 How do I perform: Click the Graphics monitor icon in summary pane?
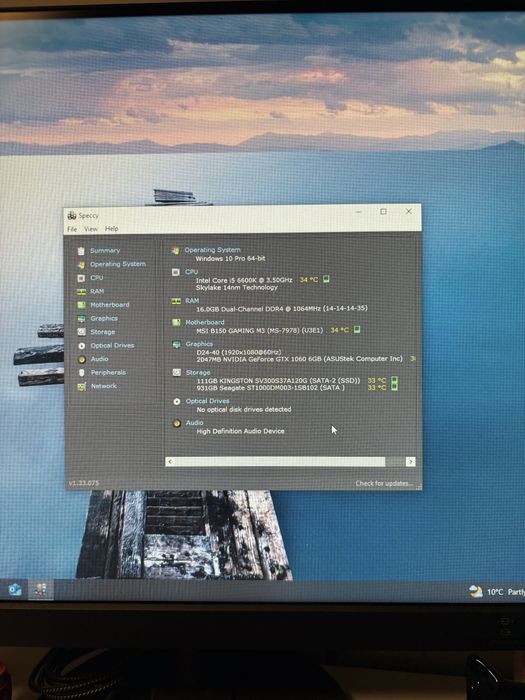pyautogui.click(x=176, y=344)
